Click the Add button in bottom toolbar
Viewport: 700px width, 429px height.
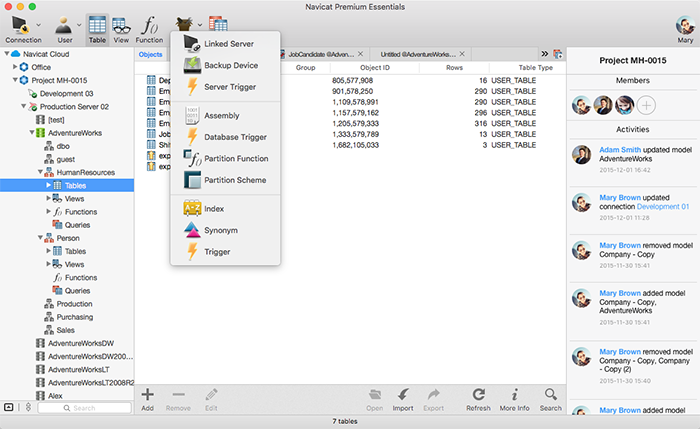tap(147, 400)
